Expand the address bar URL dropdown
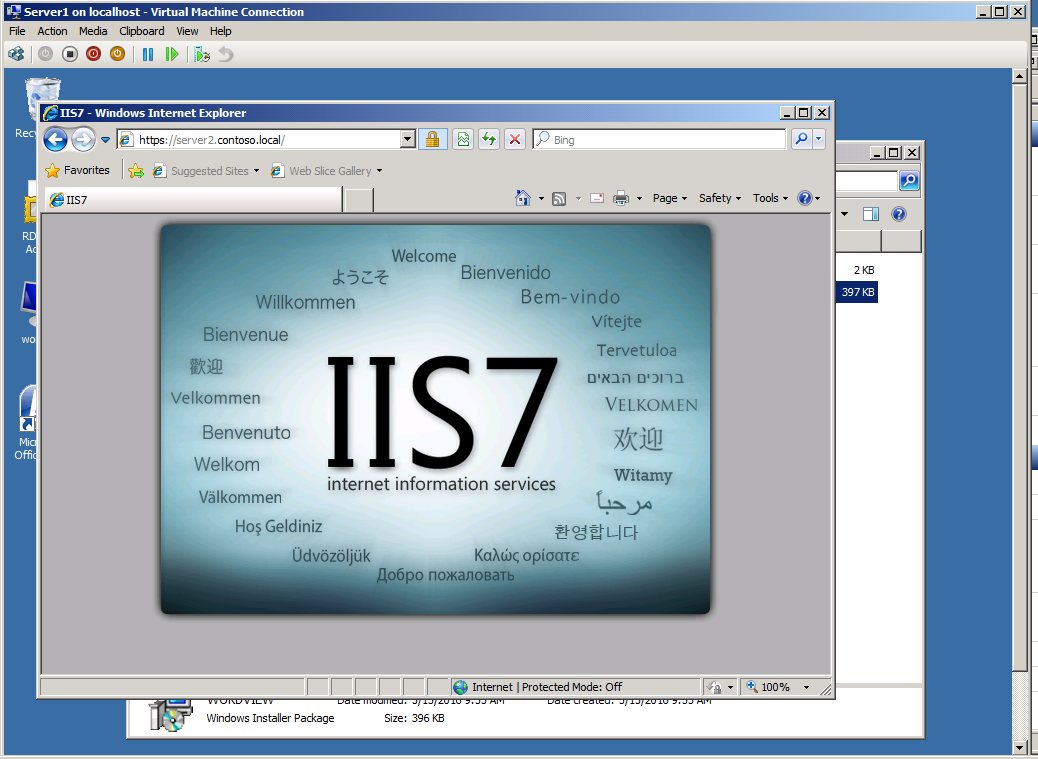The height and width of the screenshot is (759, 1038). [408, 140]
